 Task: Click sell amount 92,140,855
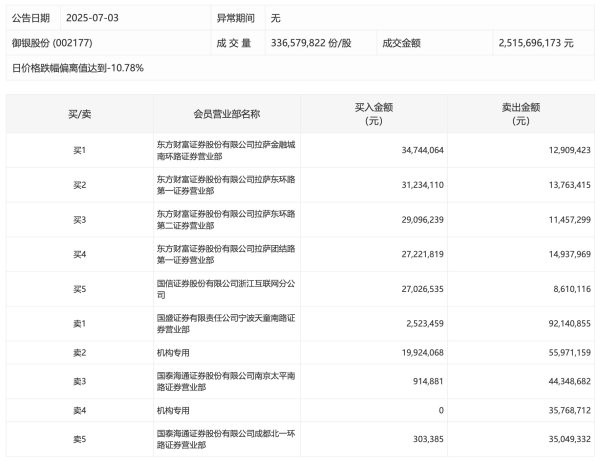[x=570, y=324]
